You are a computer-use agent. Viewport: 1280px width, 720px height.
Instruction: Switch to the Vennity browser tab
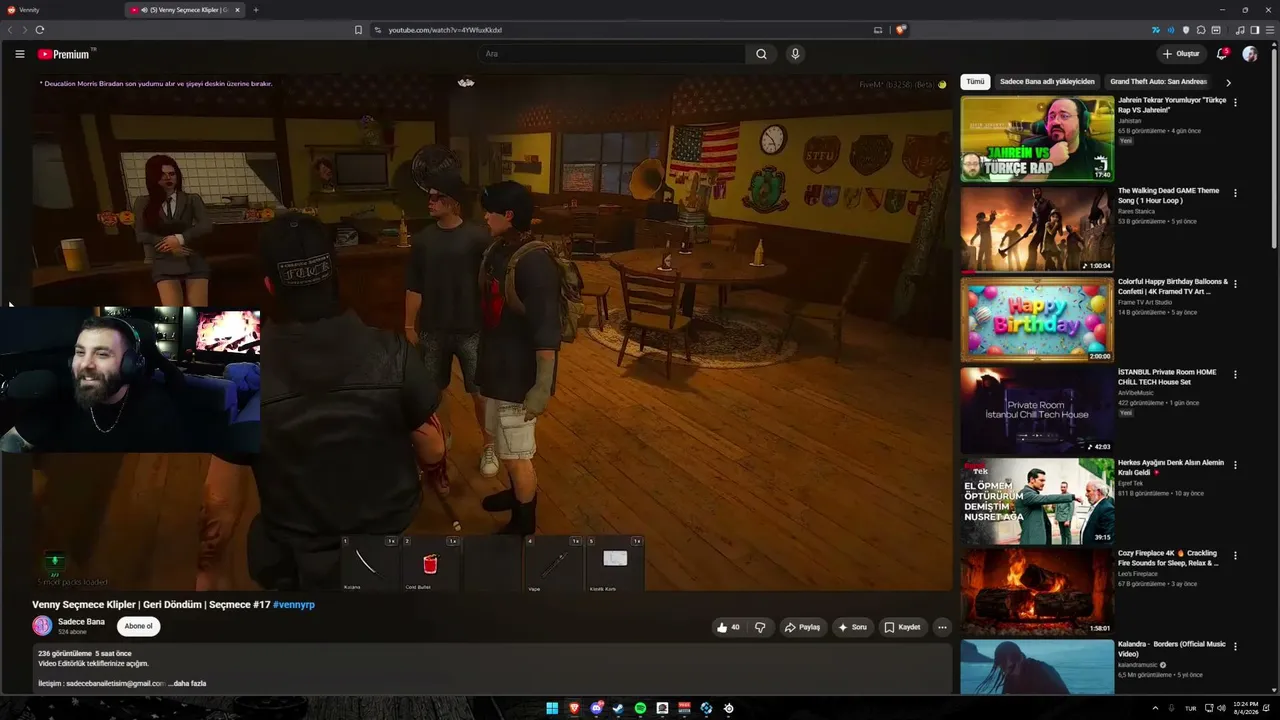point(60,10)
